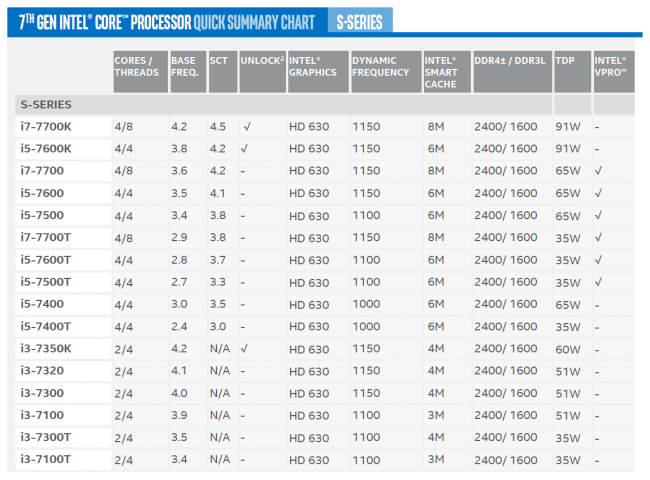Select the i5-7400 processor name
650x480 pixels.
pyautogui.click(x=42, y=304)
